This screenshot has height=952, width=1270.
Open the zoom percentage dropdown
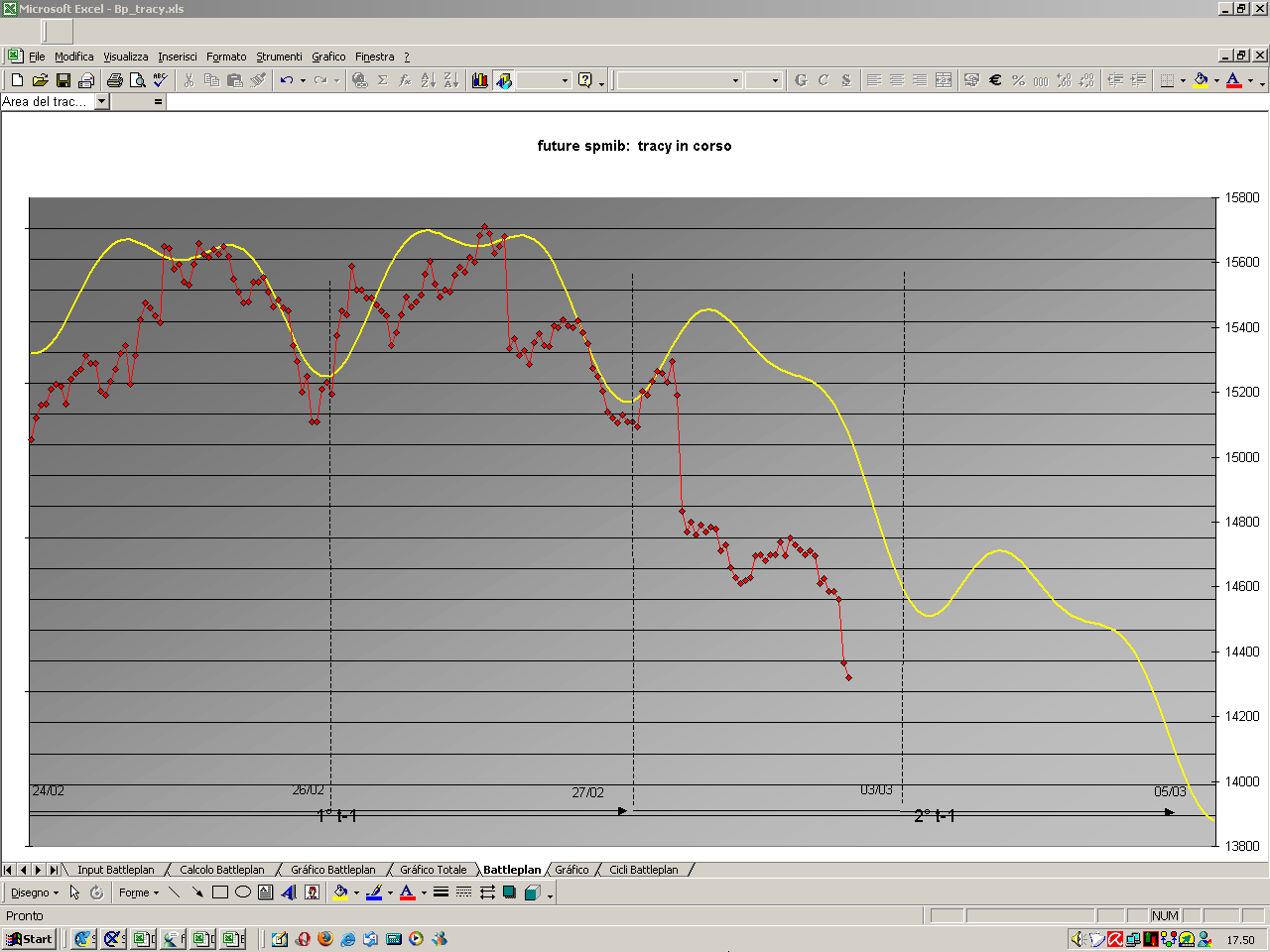pyautogui.click(x=565, y=80)
